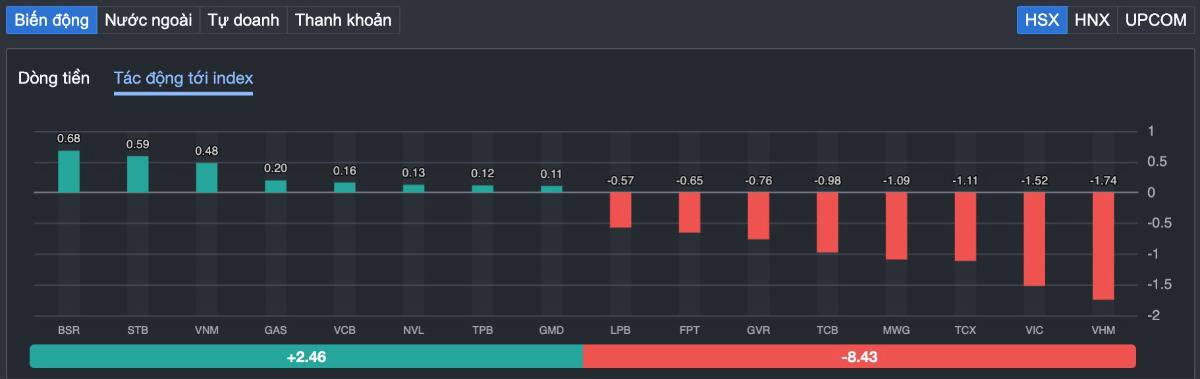Screen dimensions: 1200x379
Task: Click the +2.46 green total segment
Action: click(x=306, y=356)
